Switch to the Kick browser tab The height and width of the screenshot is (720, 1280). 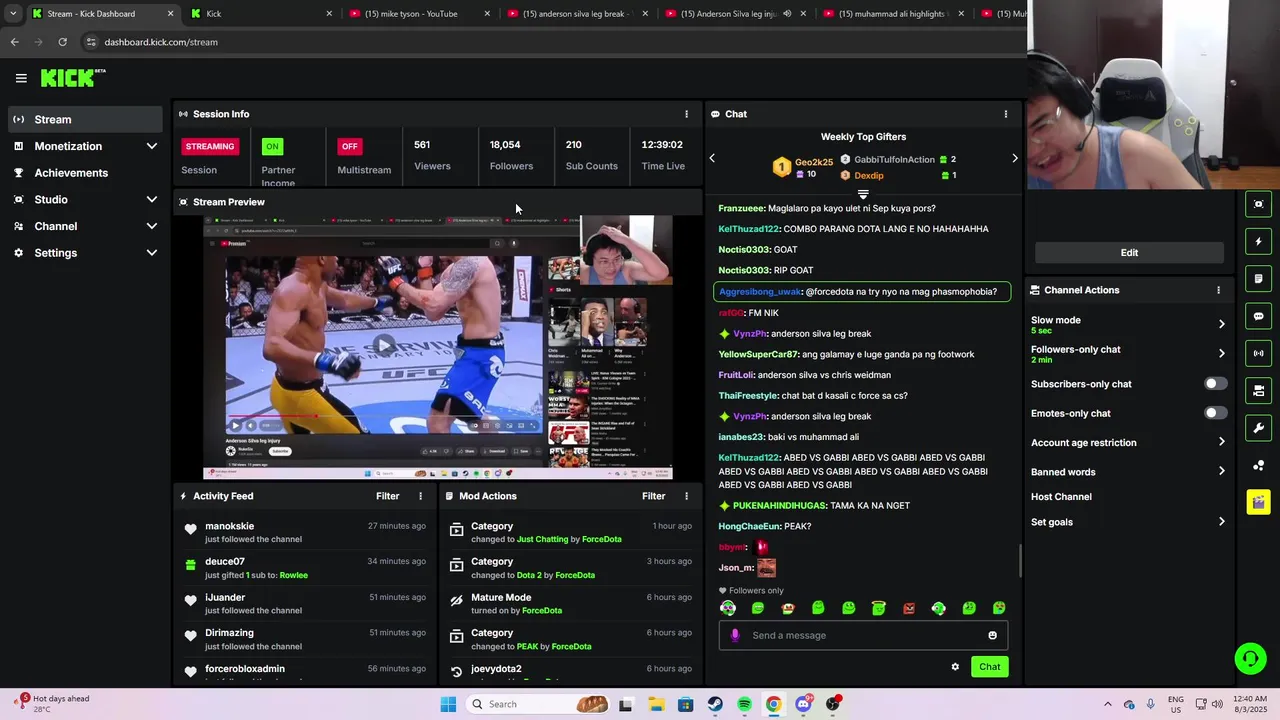click(262, 14)
